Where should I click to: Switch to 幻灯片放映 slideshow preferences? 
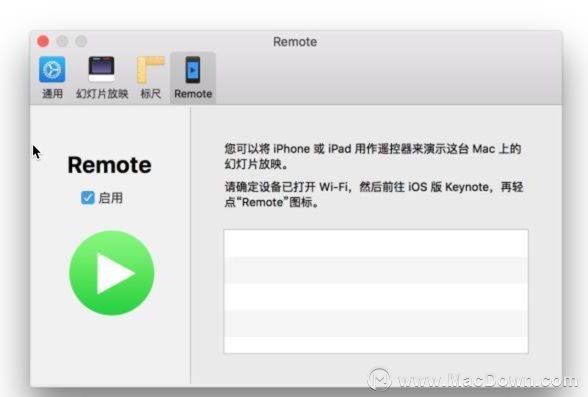(x=102, y=78)
